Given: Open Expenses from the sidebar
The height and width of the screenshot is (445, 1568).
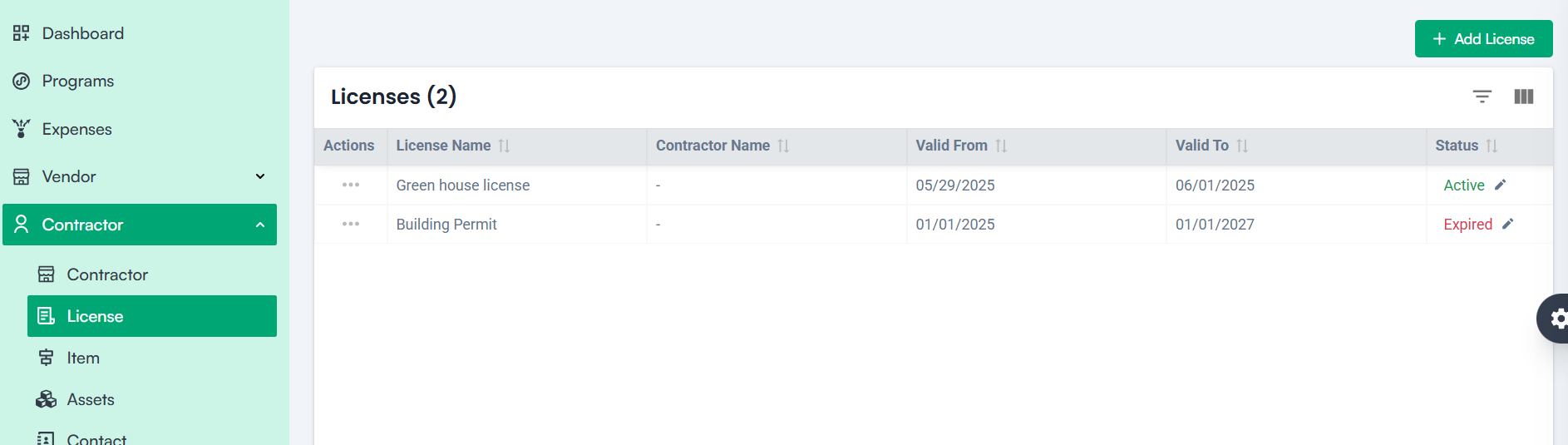Looking at the screenshot, I should click(x=76, y=129).
